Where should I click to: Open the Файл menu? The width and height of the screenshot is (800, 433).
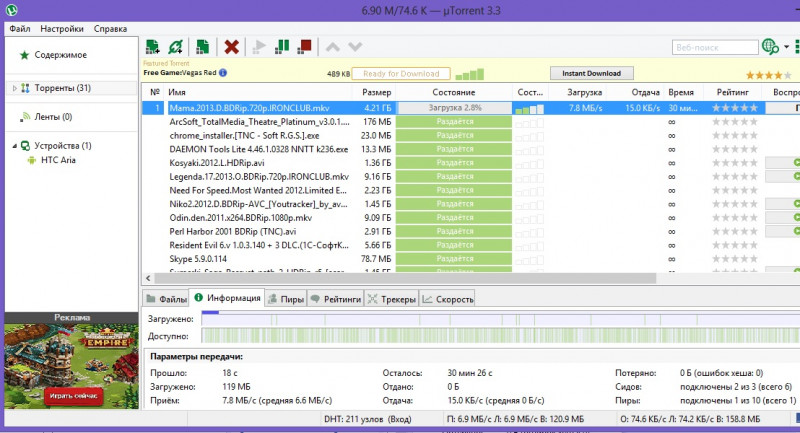click(20, 29)
